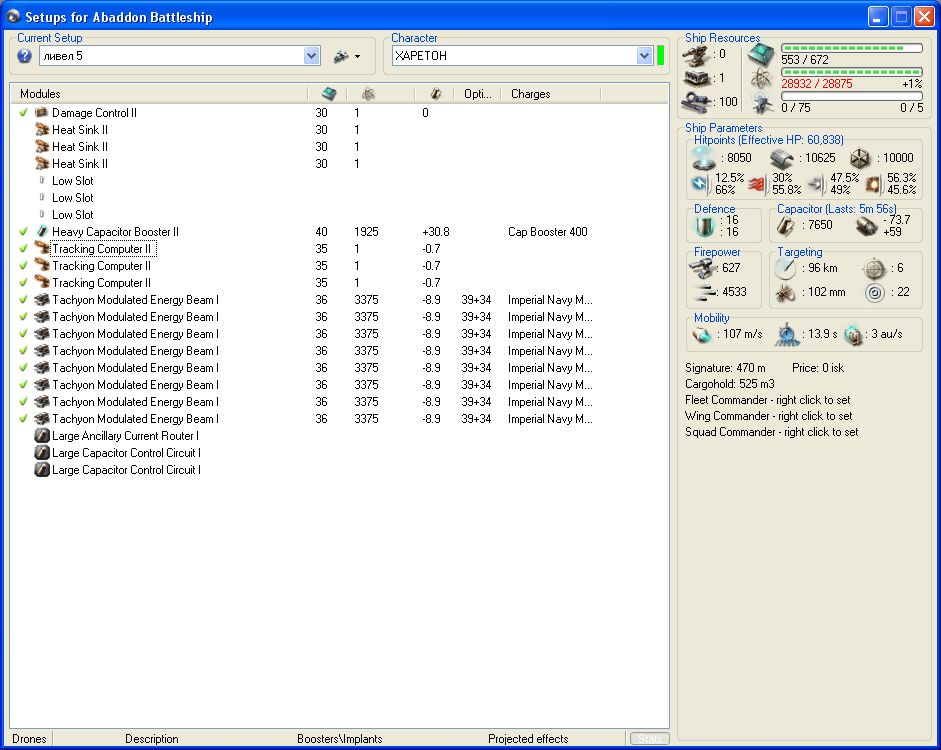
Task: Click the kinetic resistance icon (47.5%)
Action: point(816,184)
